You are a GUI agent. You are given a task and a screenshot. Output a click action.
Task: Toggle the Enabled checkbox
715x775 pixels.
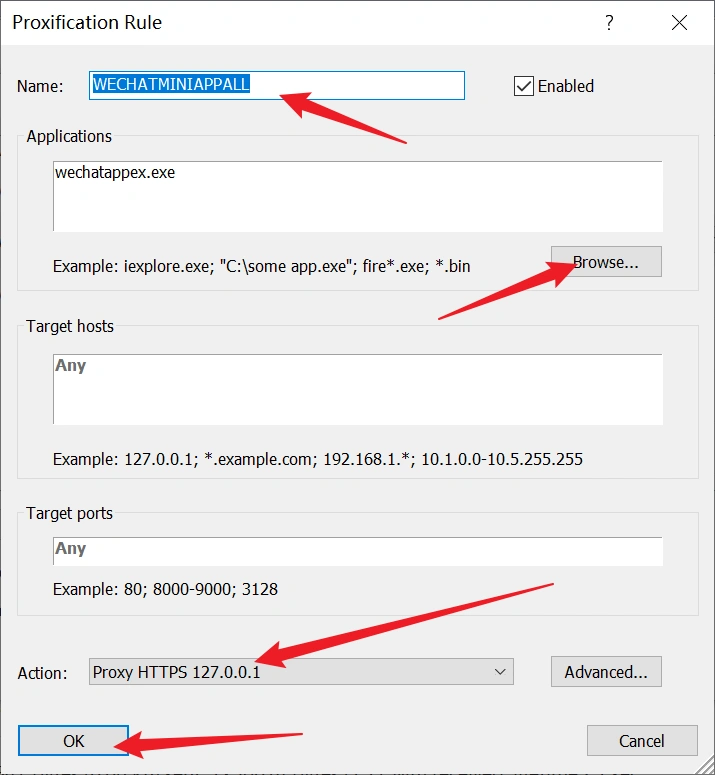tap(524, 86)
